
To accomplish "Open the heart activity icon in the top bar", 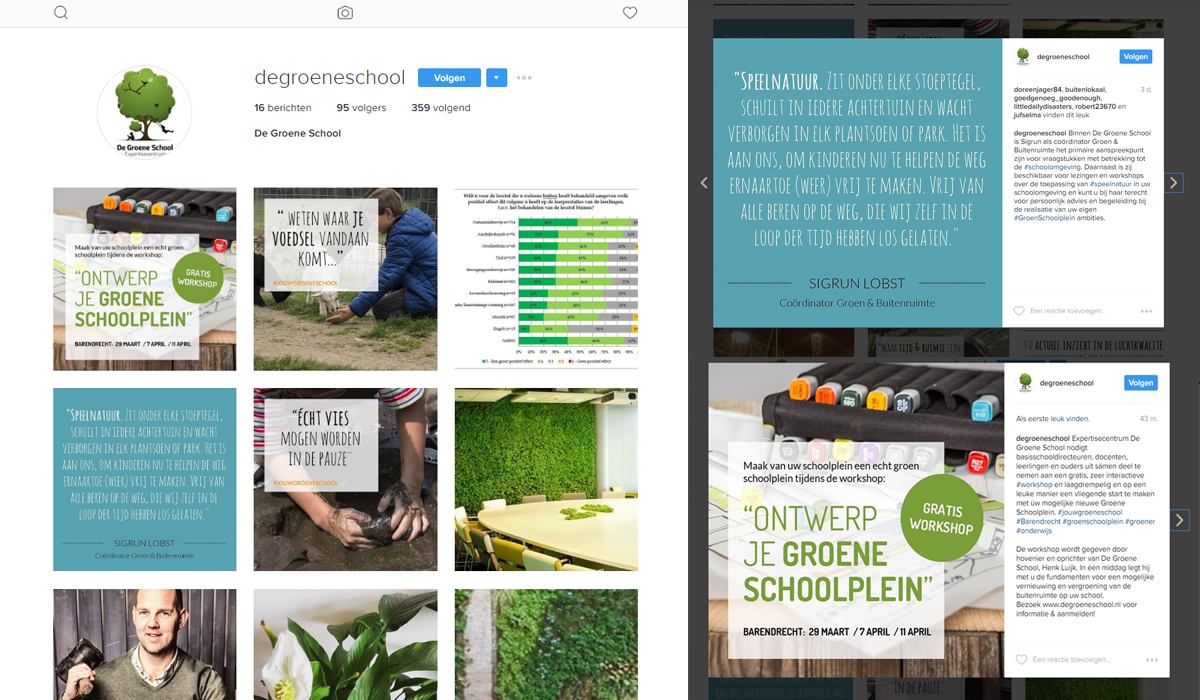I will [x=630, y=13].
